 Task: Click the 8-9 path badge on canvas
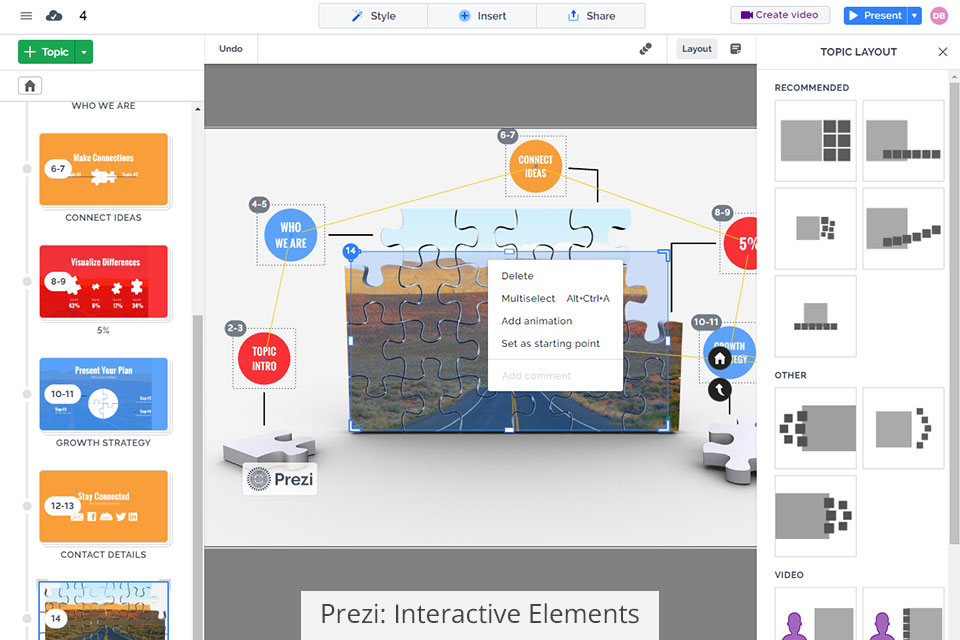click(x=722, y=213)
